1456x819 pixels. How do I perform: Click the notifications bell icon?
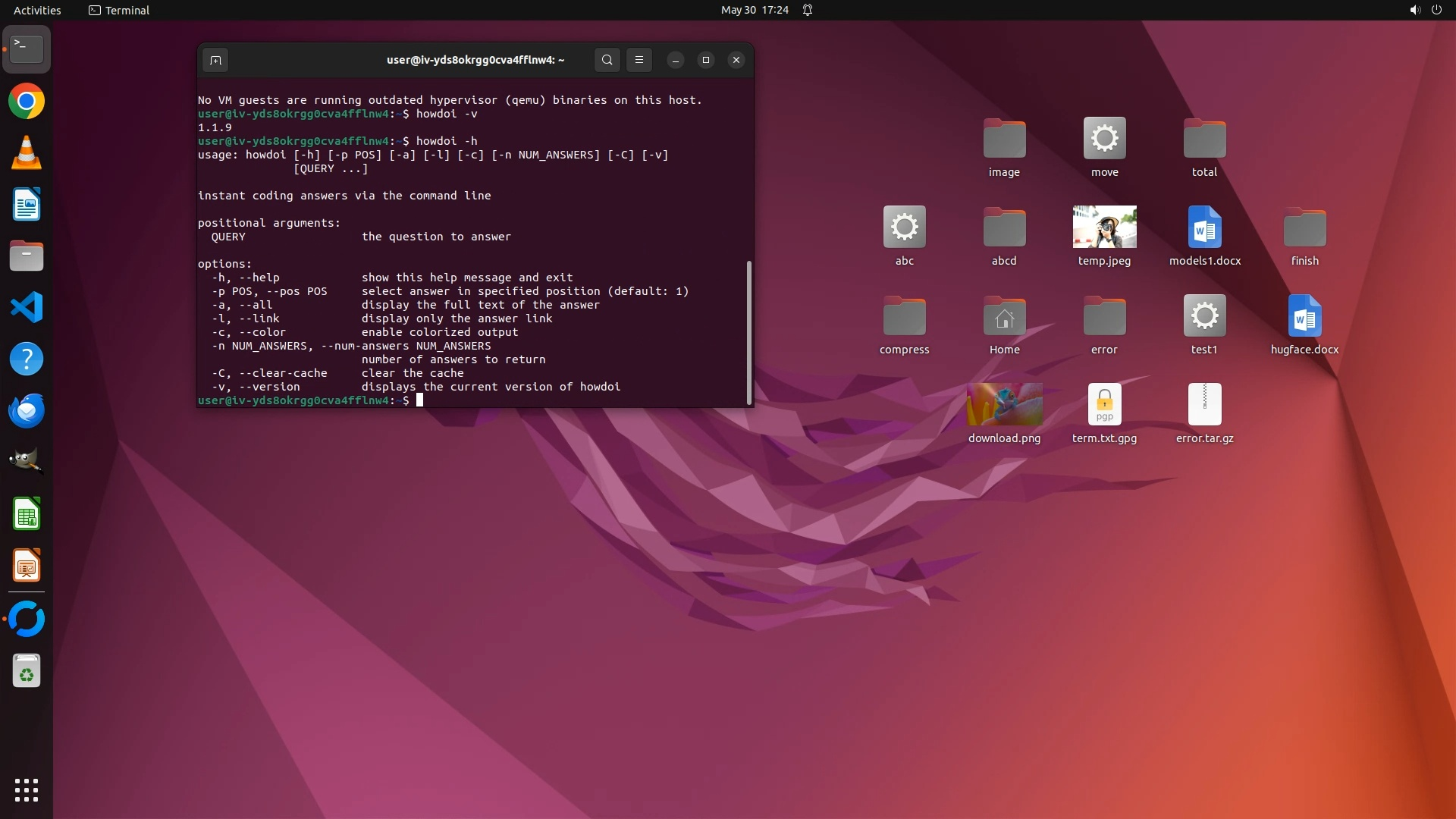tap(808, 10)
